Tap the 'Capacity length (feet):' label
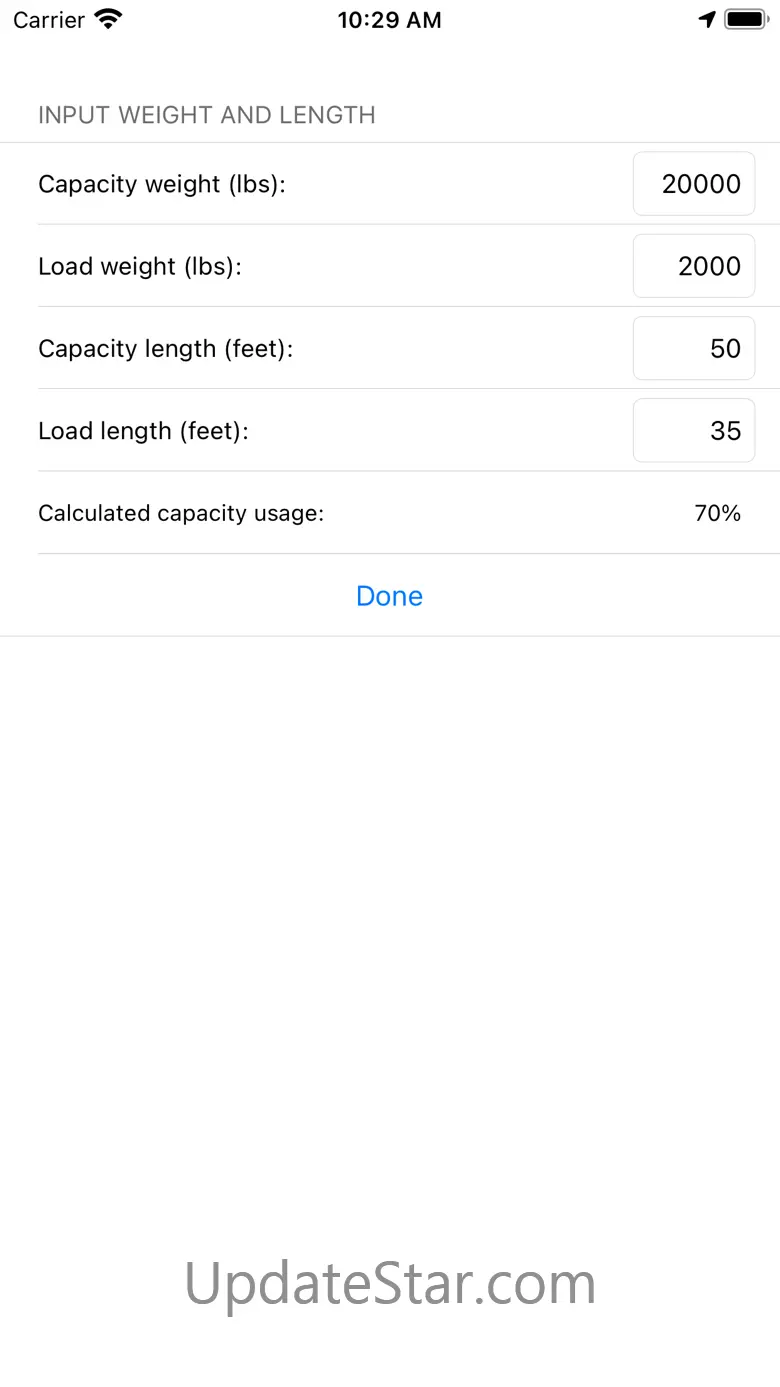780x1387 pixels. point(166,348)
